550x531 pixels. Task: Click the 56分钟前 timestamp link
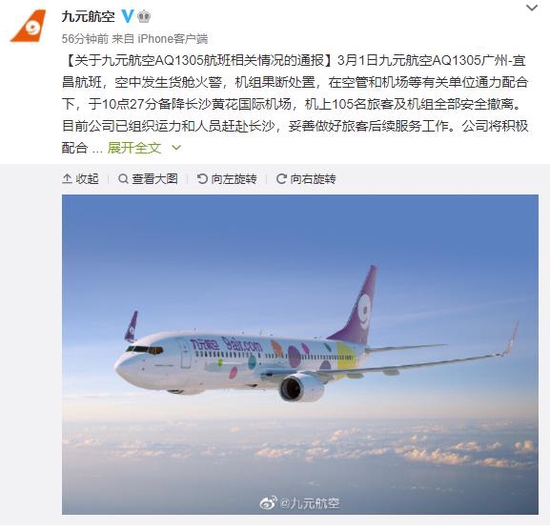85,39
